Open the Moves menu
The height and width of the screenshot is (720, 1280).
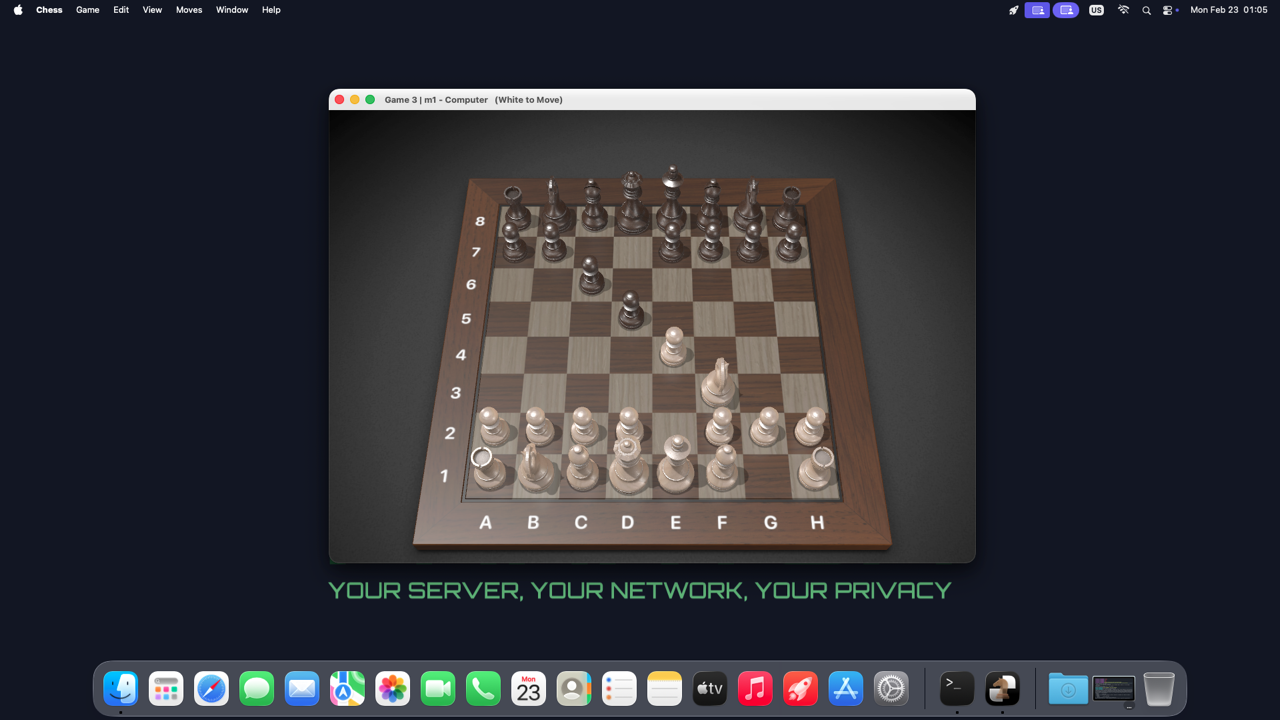pos(189,10)
